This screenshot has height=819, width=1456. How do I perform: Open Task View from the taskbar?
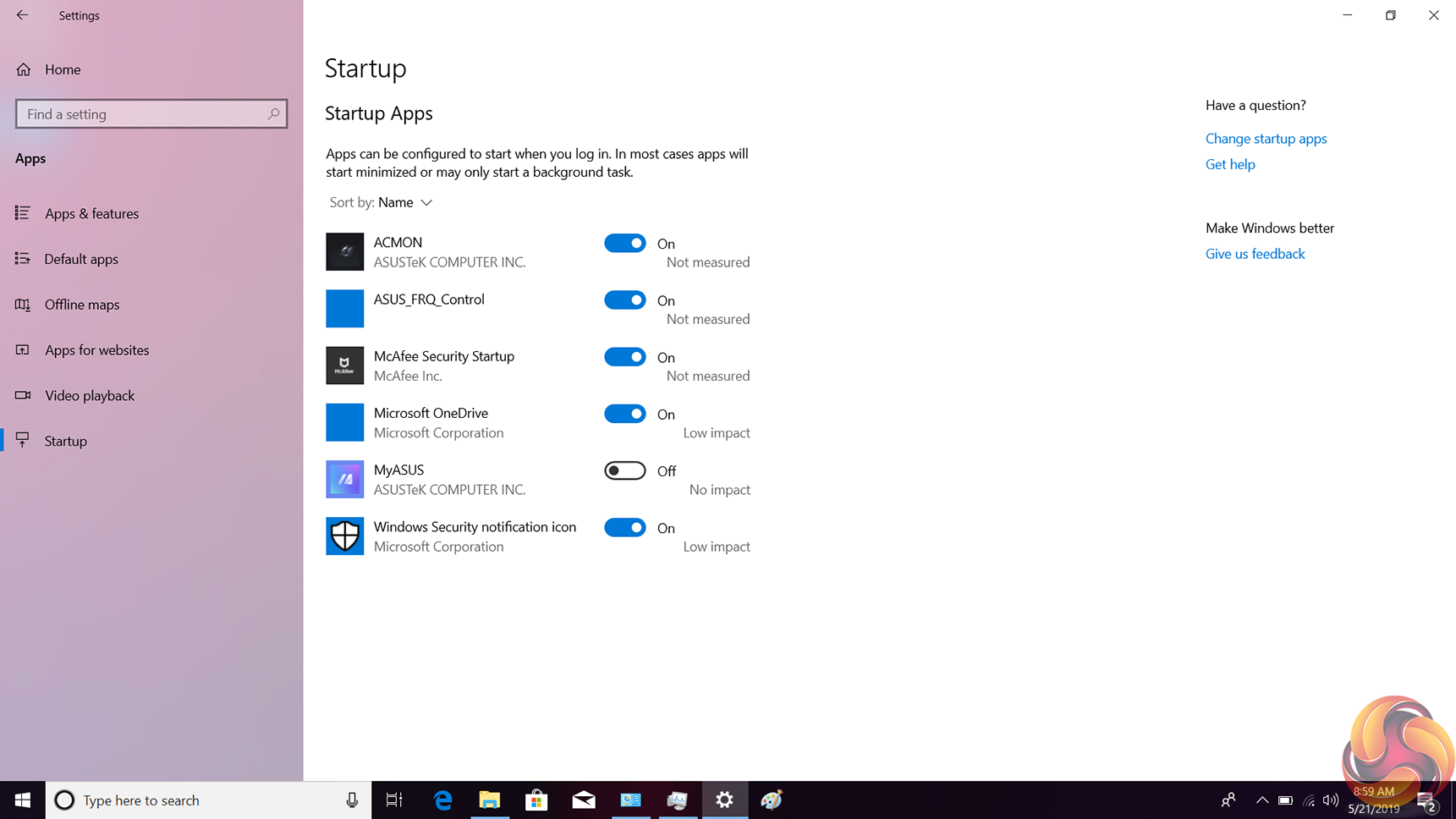click(394, 800)
